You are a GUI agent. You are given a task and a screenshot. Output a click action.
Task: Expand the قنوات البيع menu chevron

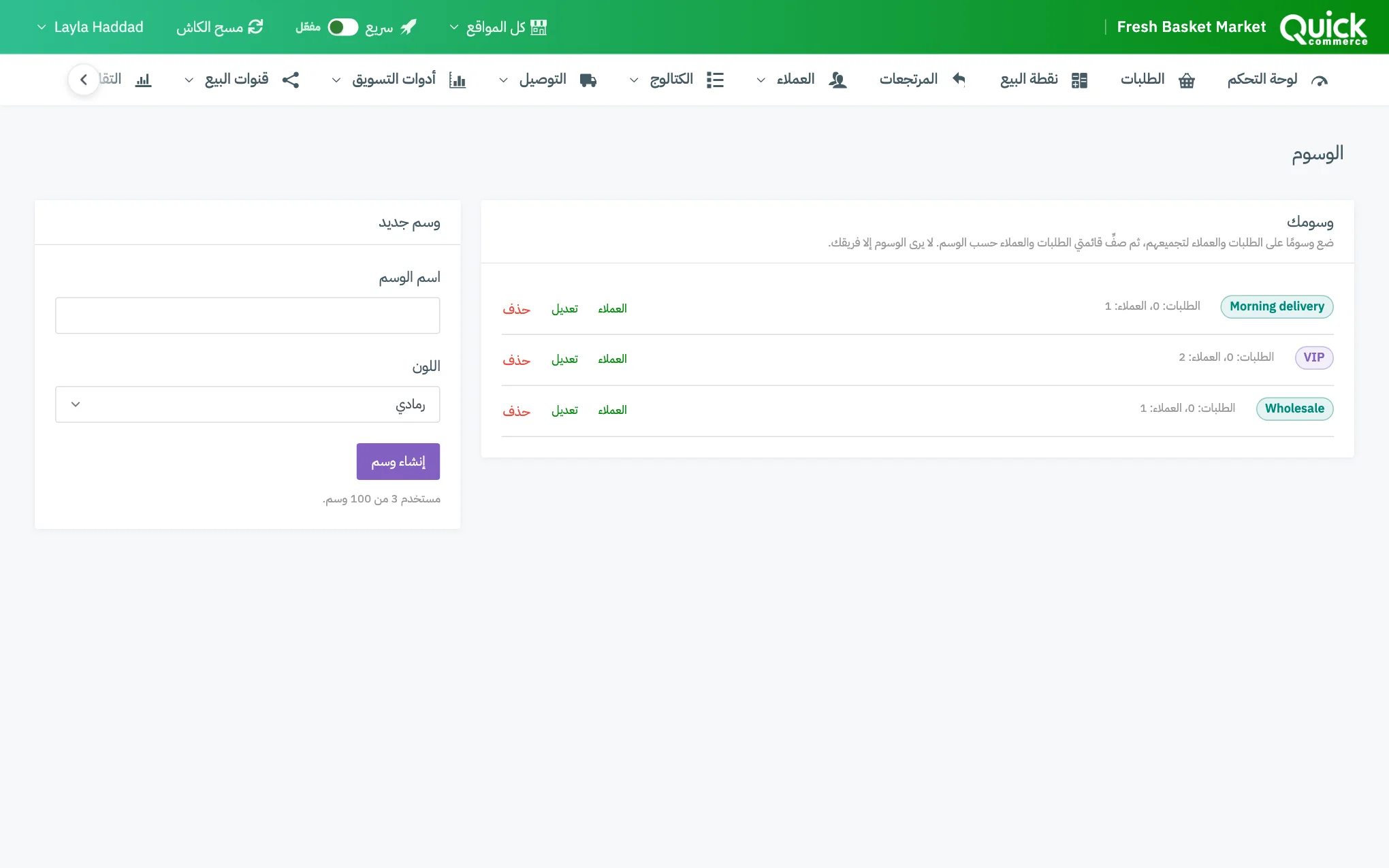[x=189, y=80]
